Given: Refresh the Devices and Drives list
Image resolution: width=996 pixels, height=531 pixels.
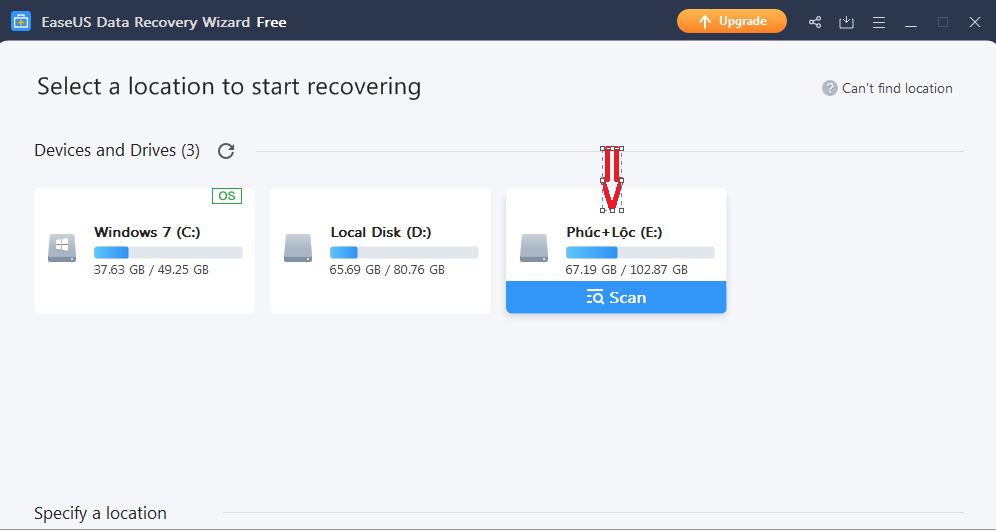Looking at the screenshot, I should [x=226, y=151].
